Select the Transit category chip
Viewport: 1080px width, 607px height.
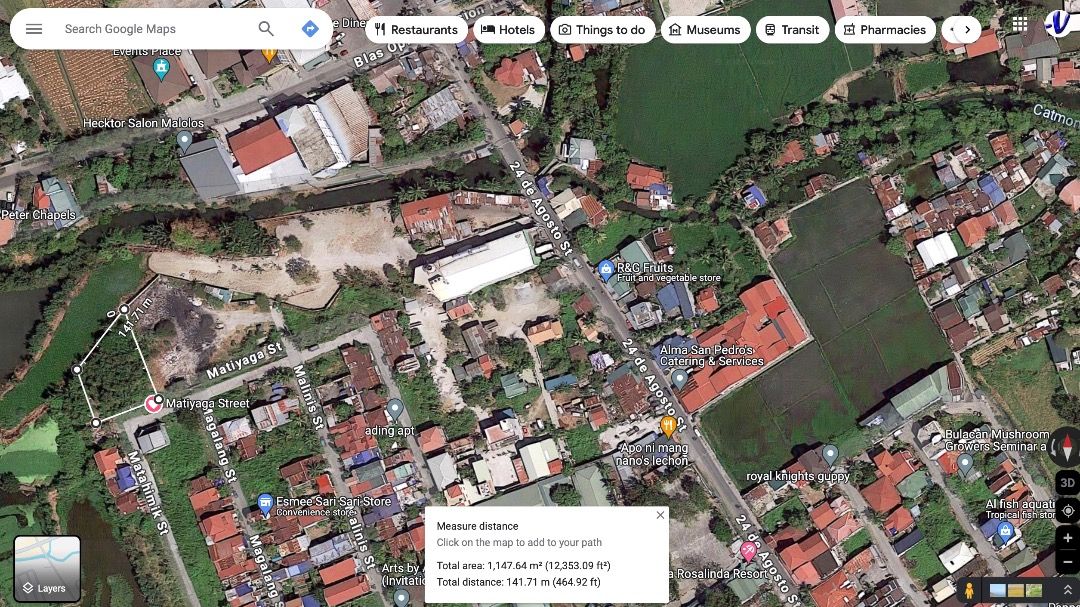tap(793, 29)
